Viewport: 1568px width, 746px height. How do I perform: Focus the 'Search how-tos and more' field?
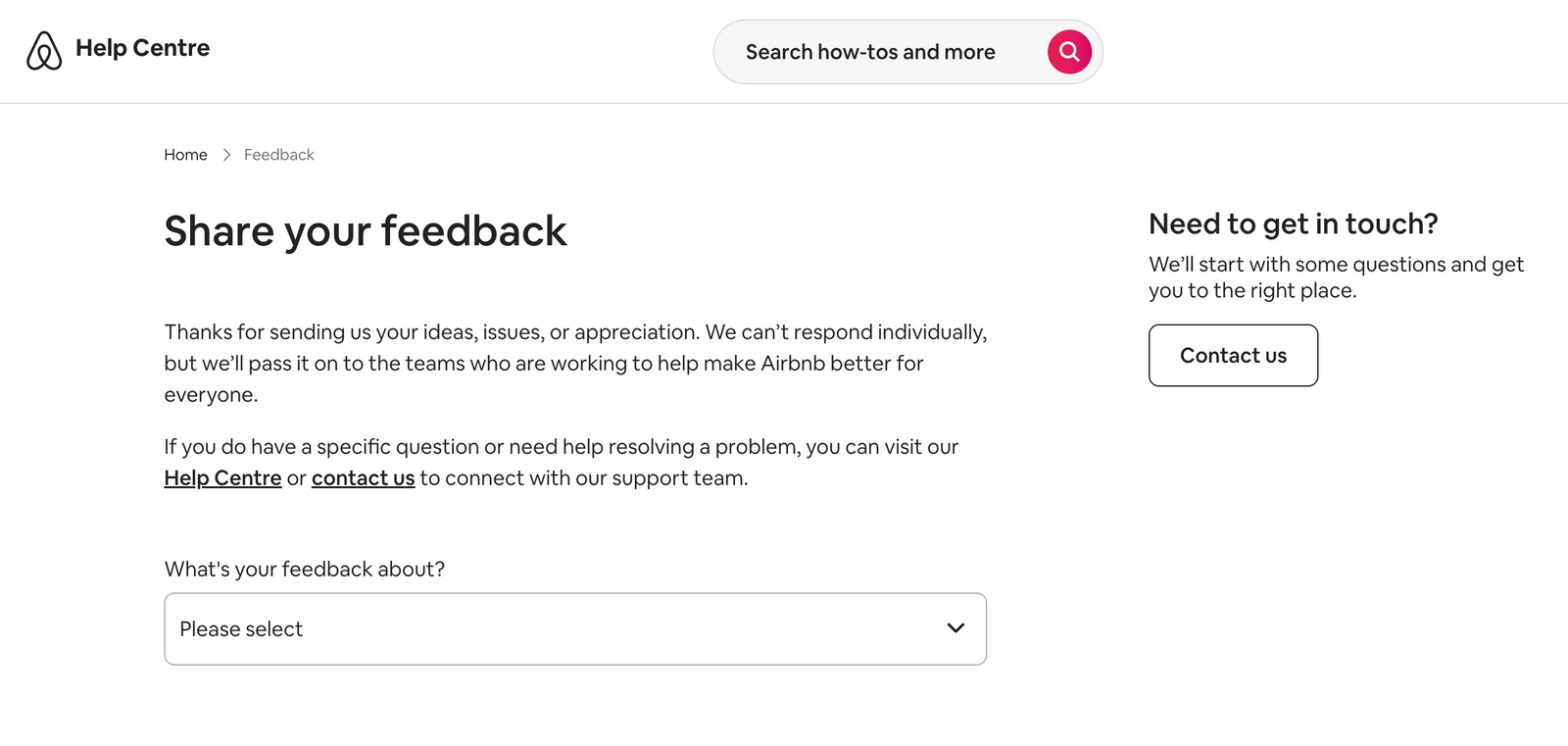coord(870,52)
